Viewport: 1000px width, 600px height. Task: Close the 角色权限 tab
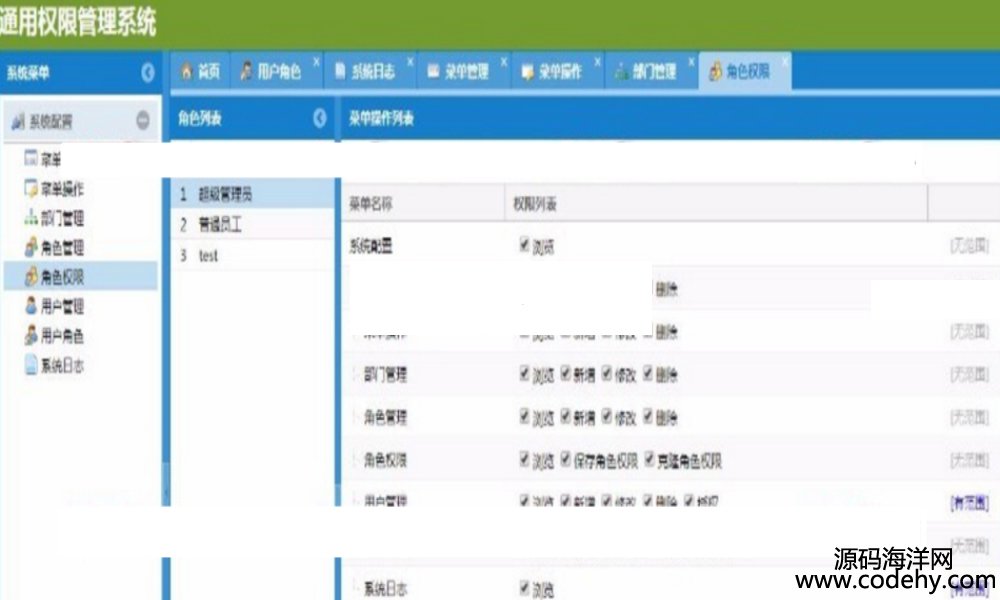tap(785, 62)
